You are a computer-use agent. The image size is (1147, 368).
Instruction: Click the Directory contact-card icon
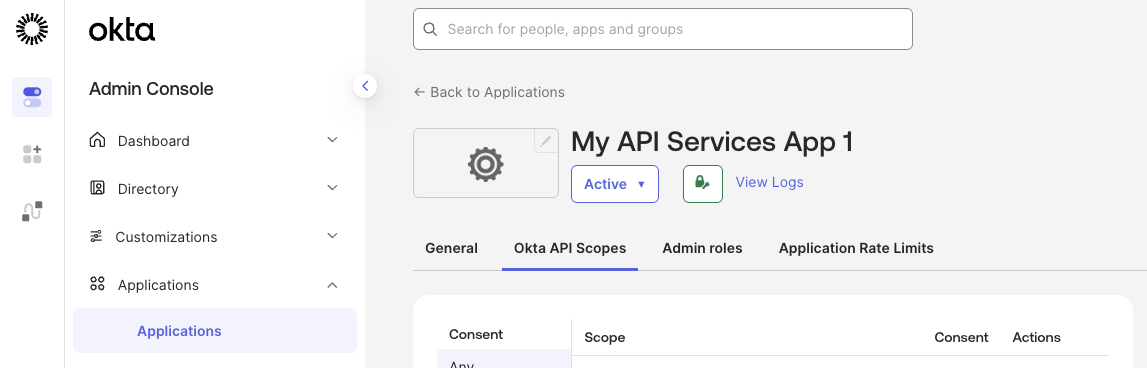pyautogui.click(x=97, y=188)
